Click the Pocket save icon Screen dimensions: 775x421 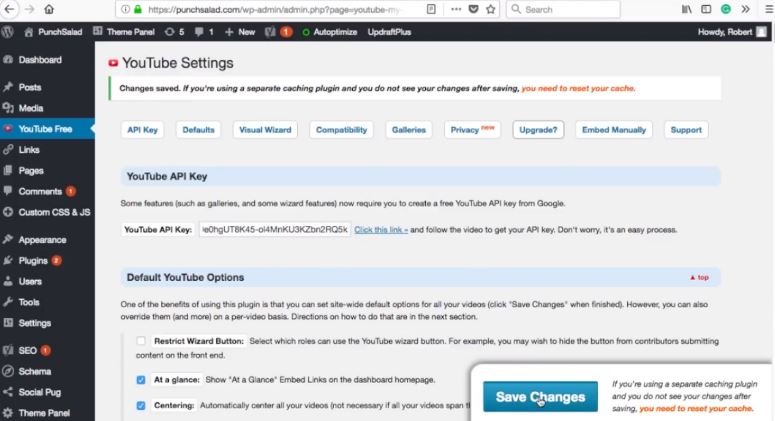click(x=473, y=9)
